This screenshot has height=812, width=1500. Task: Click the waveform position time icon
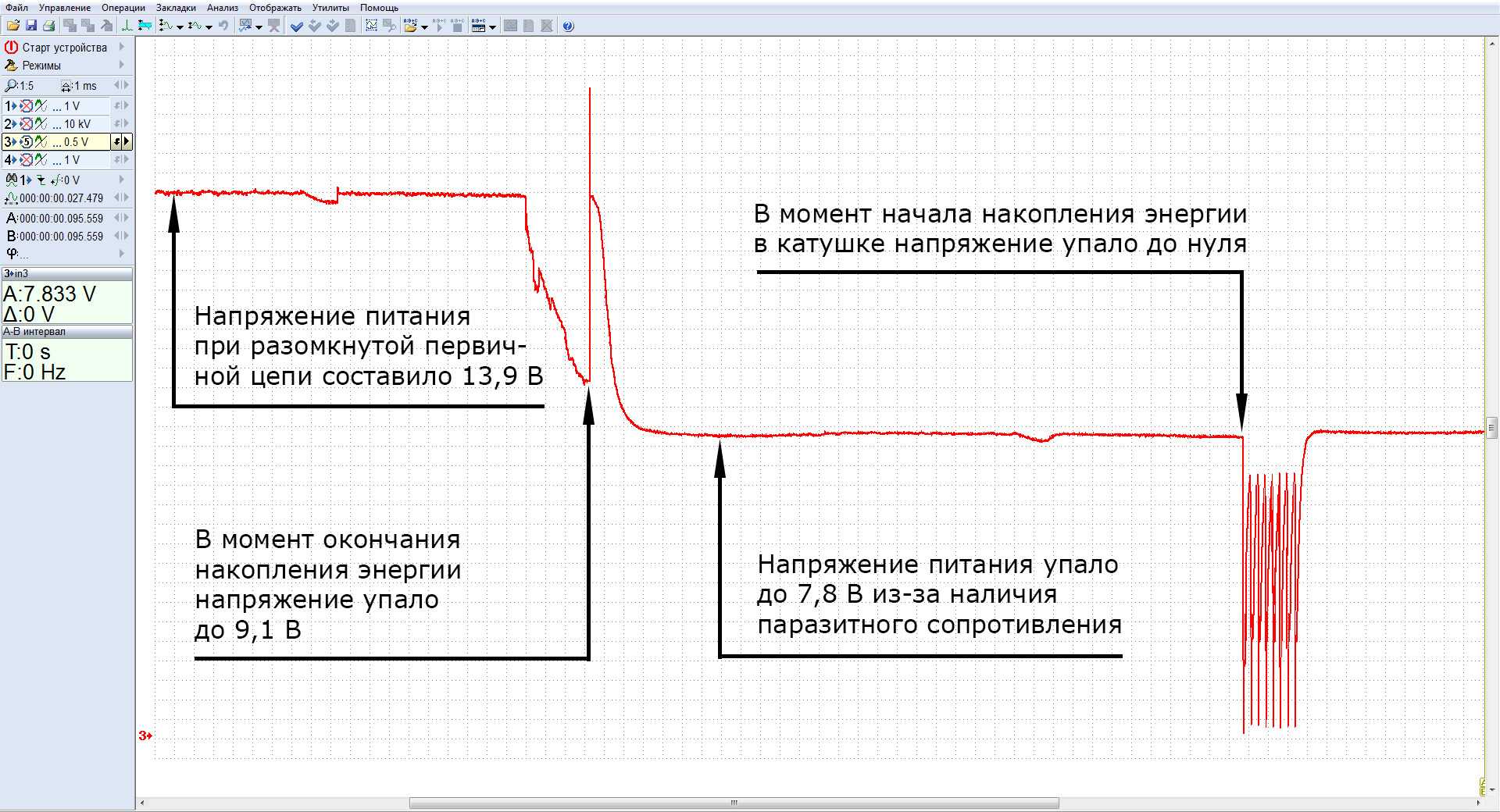click(11, 198)
